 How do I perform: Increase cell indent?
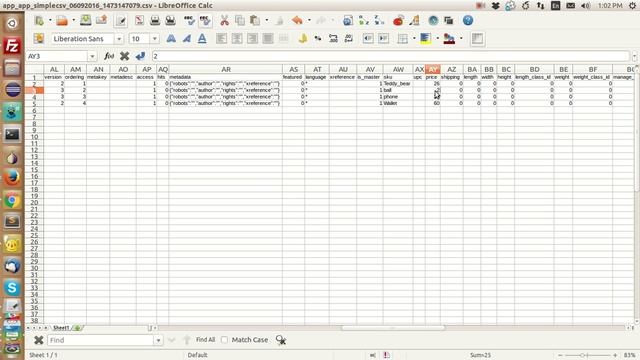pos(383,39)
